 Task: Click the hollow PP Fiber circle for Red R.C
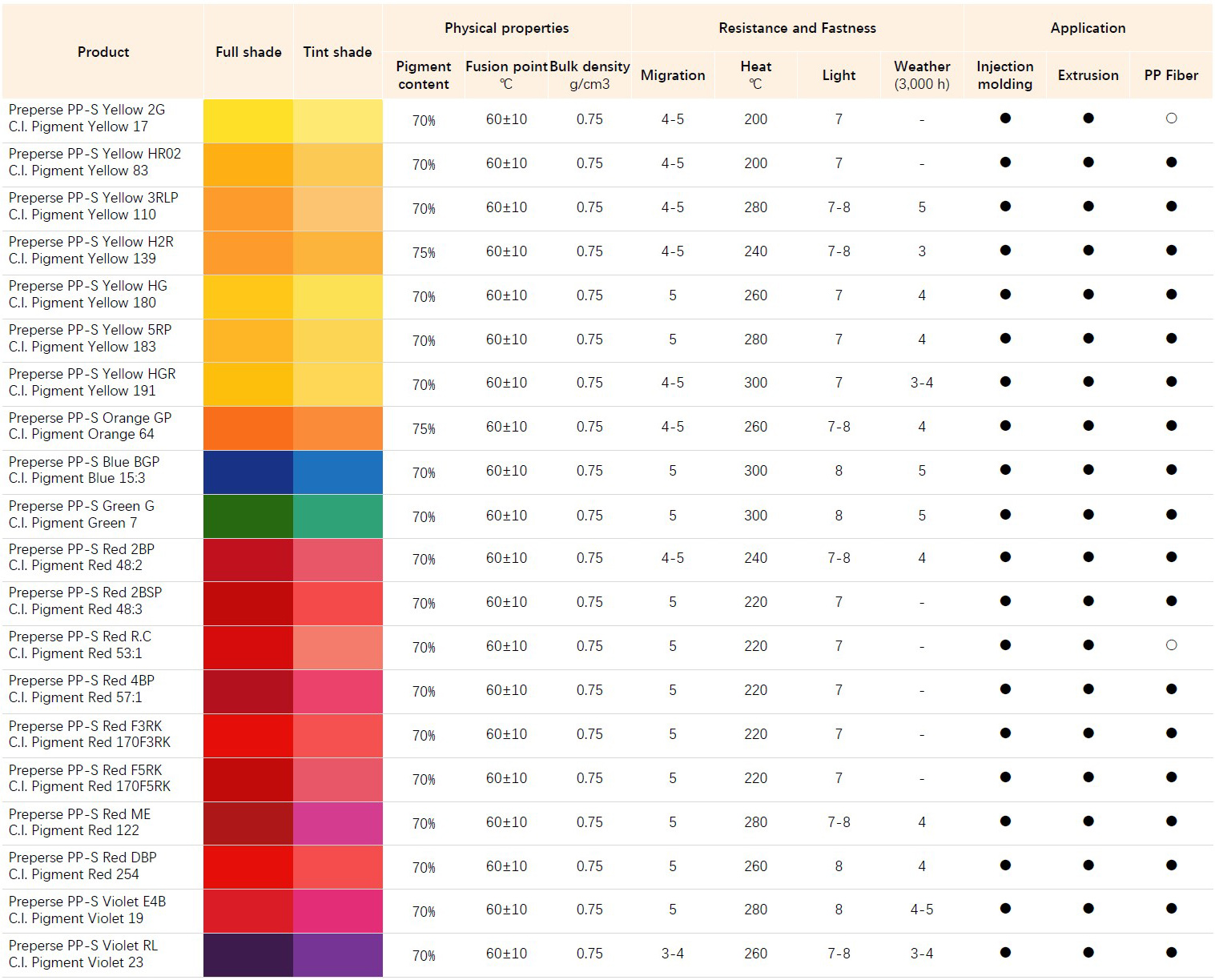click(x=1171, y=645)
